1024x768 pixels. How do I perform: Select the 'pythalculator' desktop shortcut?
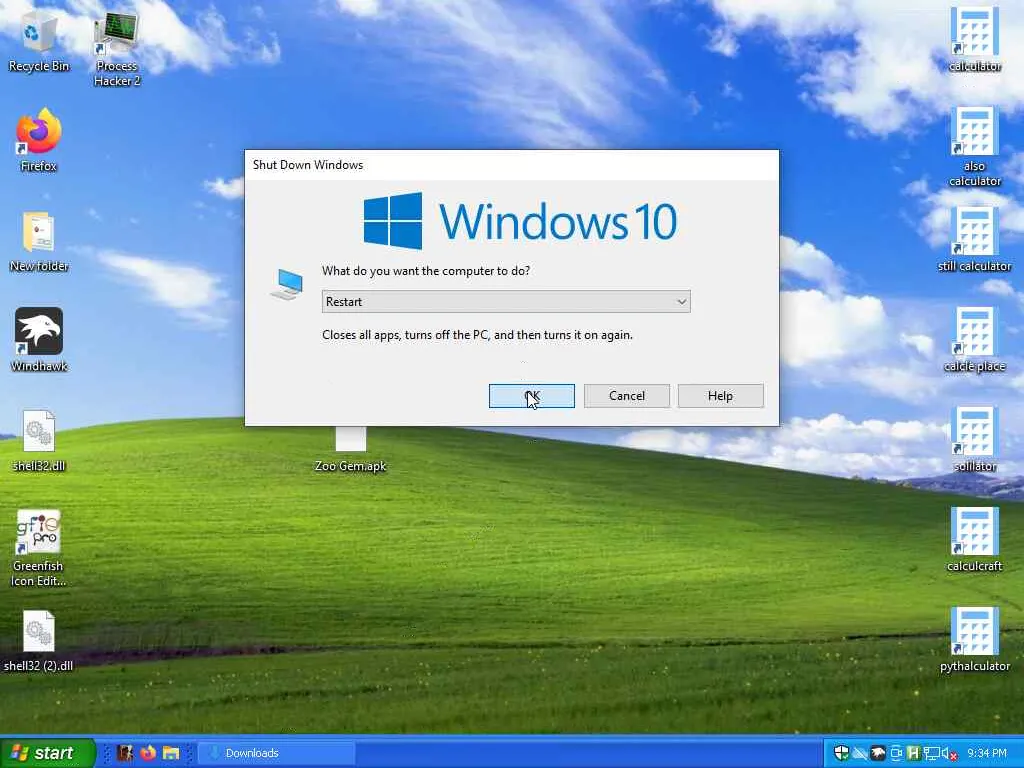click(974, 640)
